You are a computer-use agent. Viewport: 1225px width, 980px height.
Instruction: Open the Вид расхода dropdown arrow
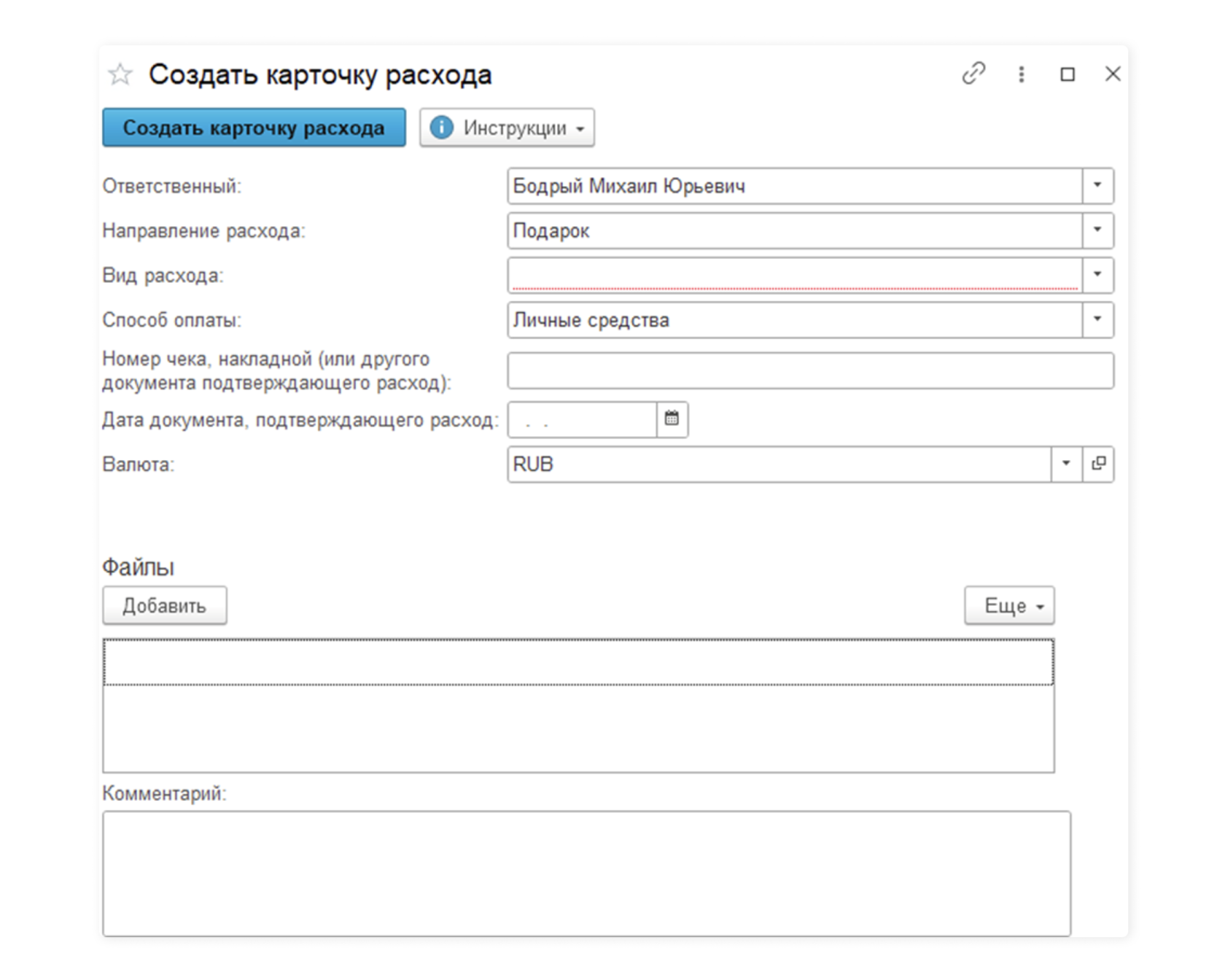(x=1097, y=275)
